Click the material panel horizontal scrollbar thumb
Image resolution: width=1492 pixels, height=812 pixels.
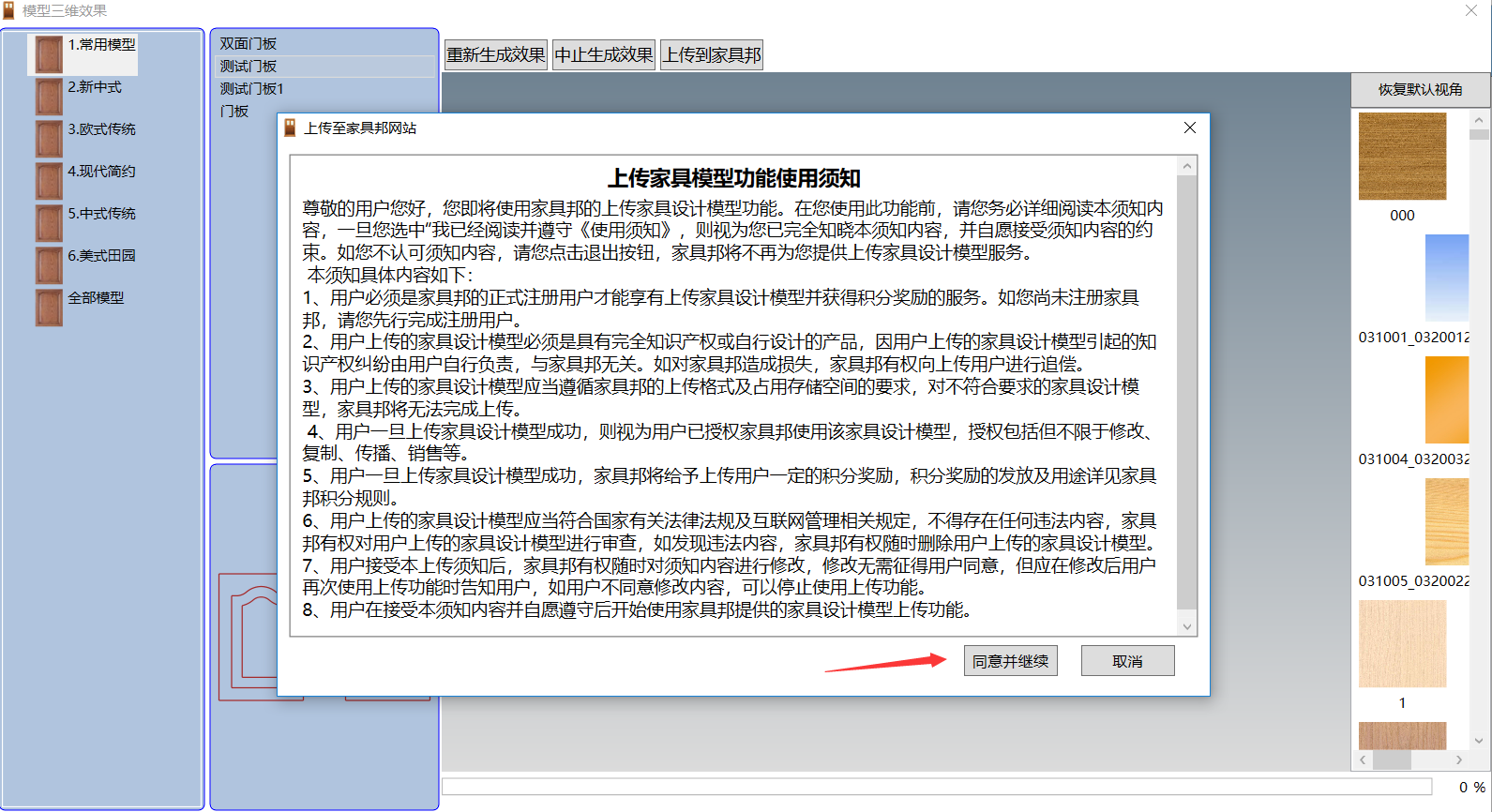[1392, 759]
